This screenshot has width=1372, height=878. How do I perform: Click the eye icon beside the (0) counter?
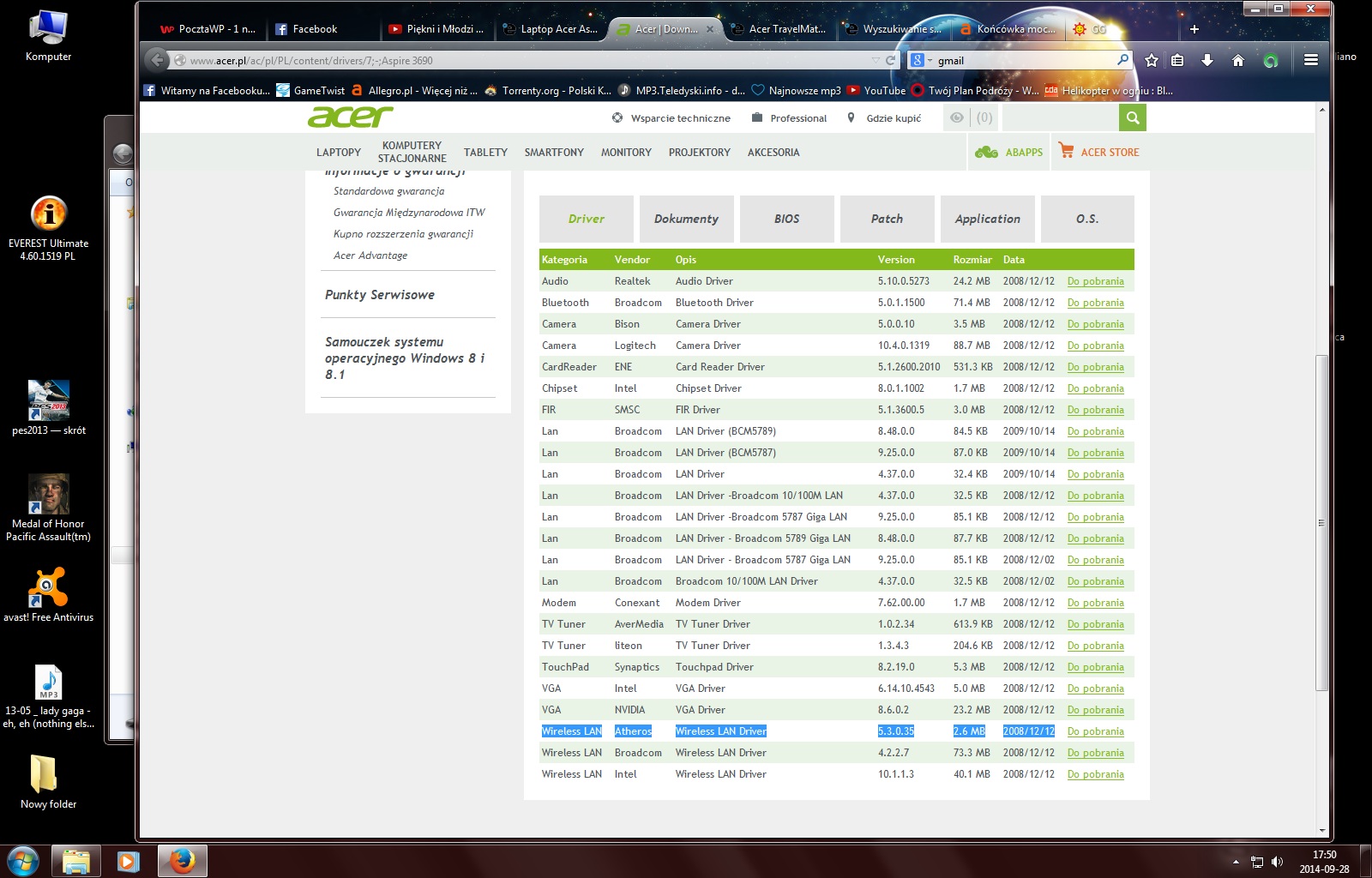click(x=957, y=117)
